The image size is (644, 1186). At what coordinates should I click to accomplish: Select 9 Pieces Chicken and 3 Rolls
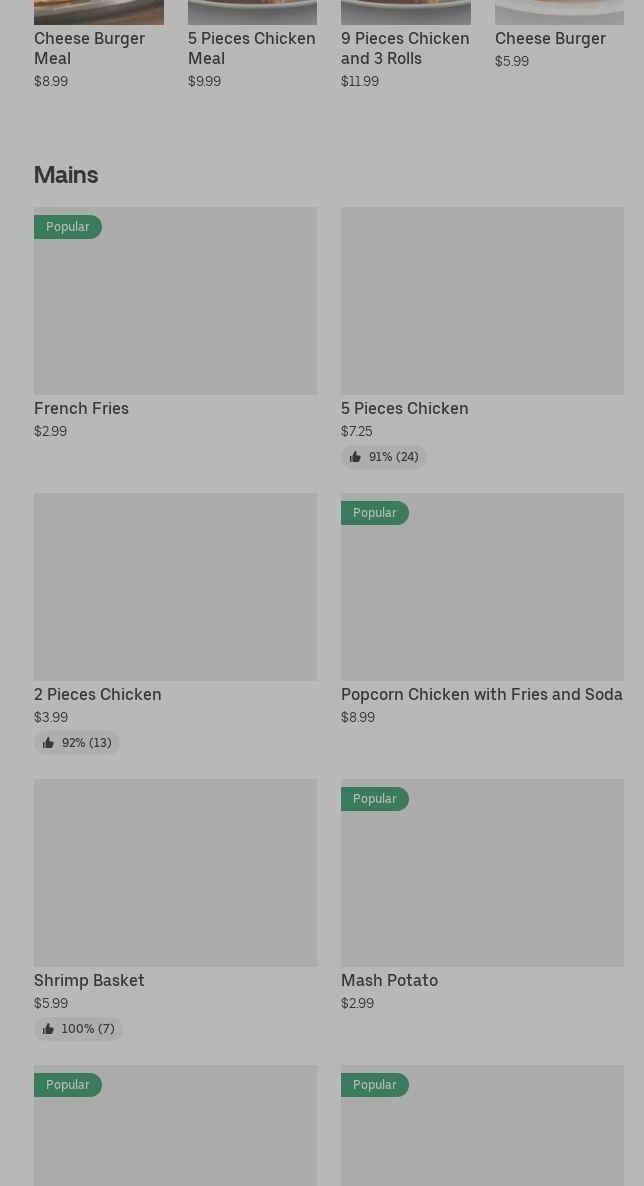405,48
